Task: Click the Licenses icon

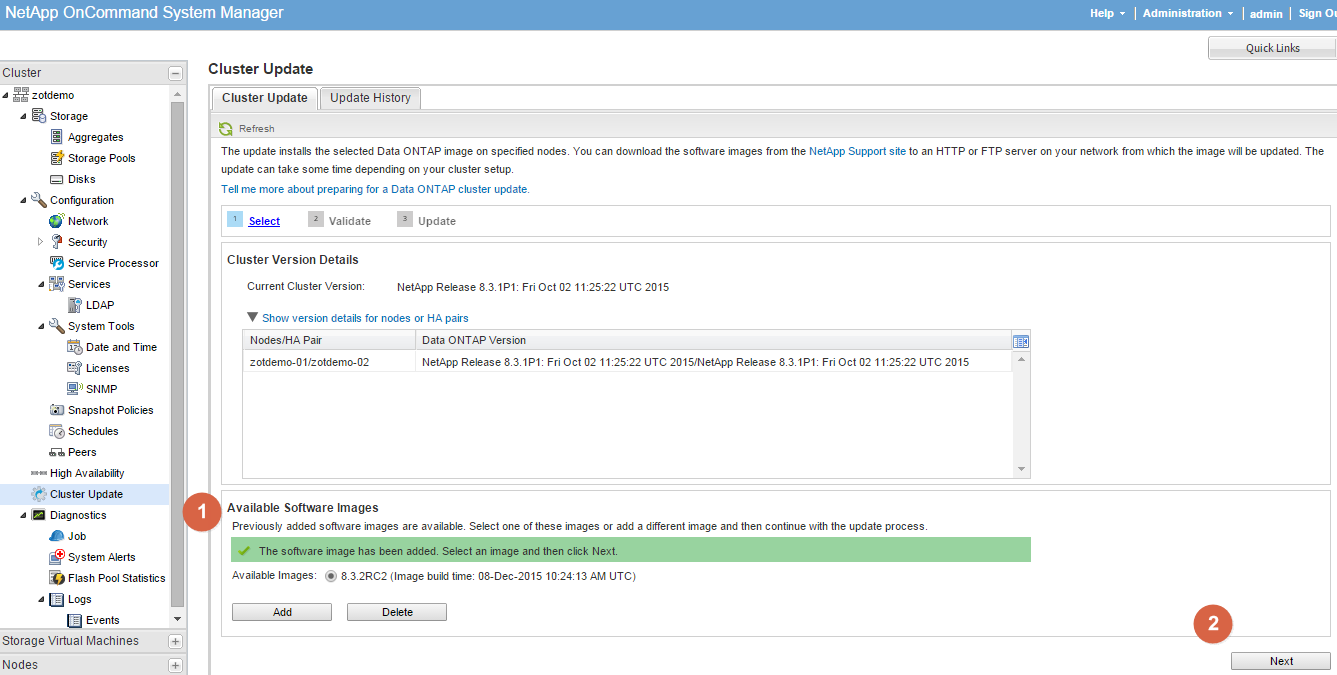Action: [x=75, y=368]
